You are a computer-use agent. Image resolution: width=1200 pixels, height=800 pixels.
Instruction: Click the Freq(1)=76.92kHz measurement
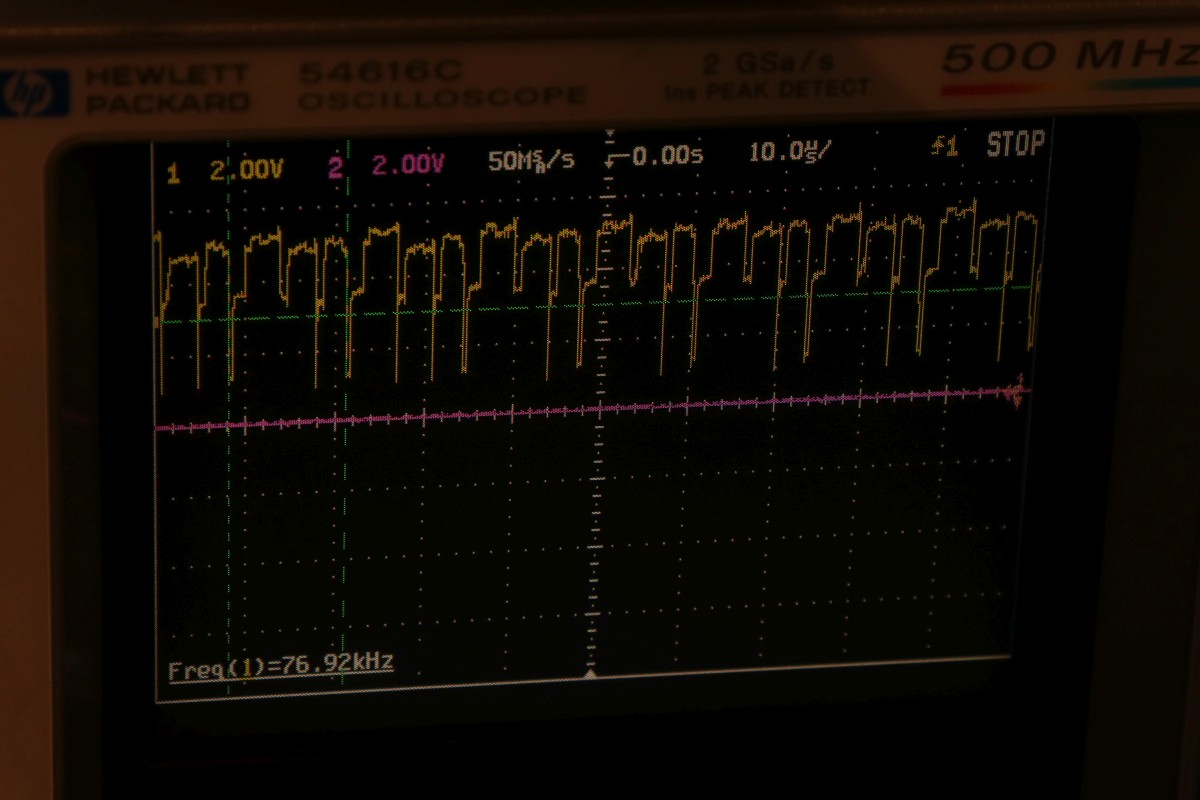tap(280, 666)
